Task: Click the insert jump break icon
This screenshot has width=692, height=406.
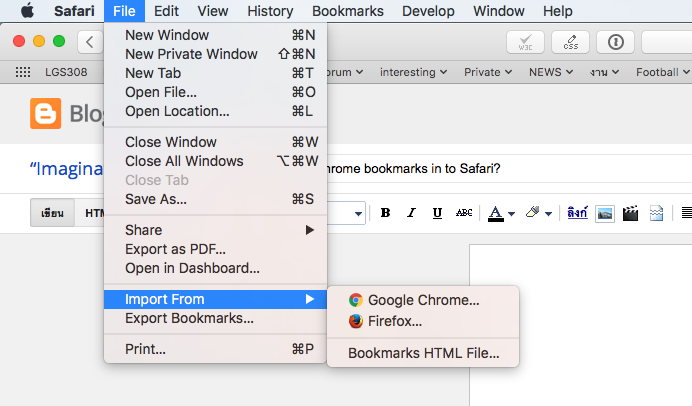Action: pyautogui.click(x=656, y=213)
